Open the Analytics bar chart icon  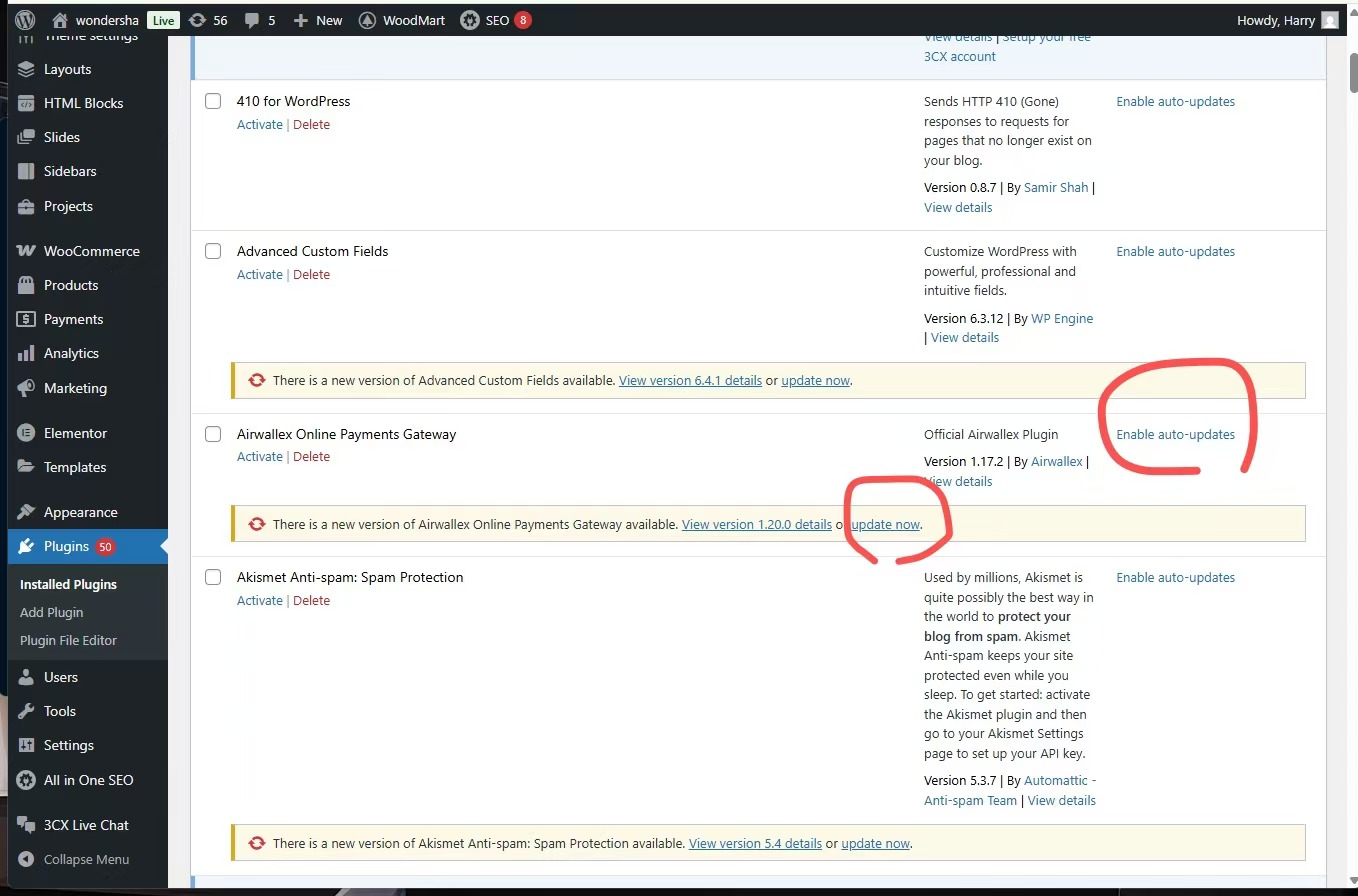pos(26,354)
